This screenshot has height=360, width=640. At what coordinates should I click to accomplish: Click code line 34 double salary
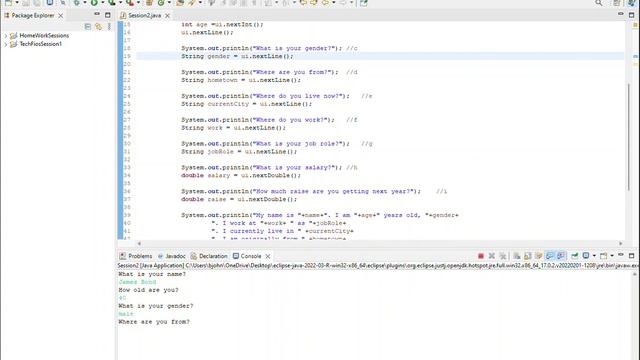241,176
